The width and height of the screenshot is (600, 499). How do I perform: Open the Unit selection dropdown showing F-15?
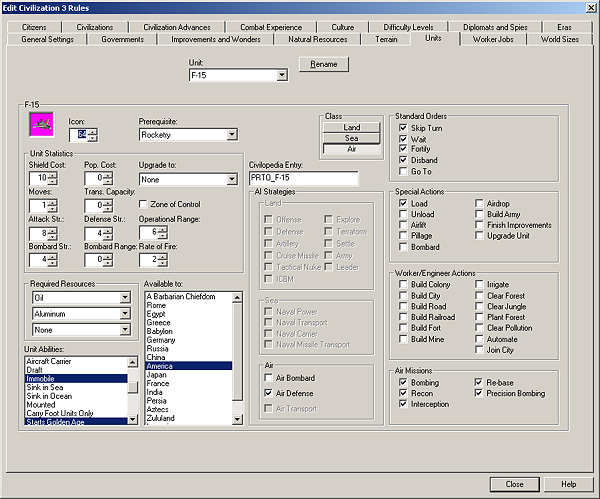tap(280, 75)
